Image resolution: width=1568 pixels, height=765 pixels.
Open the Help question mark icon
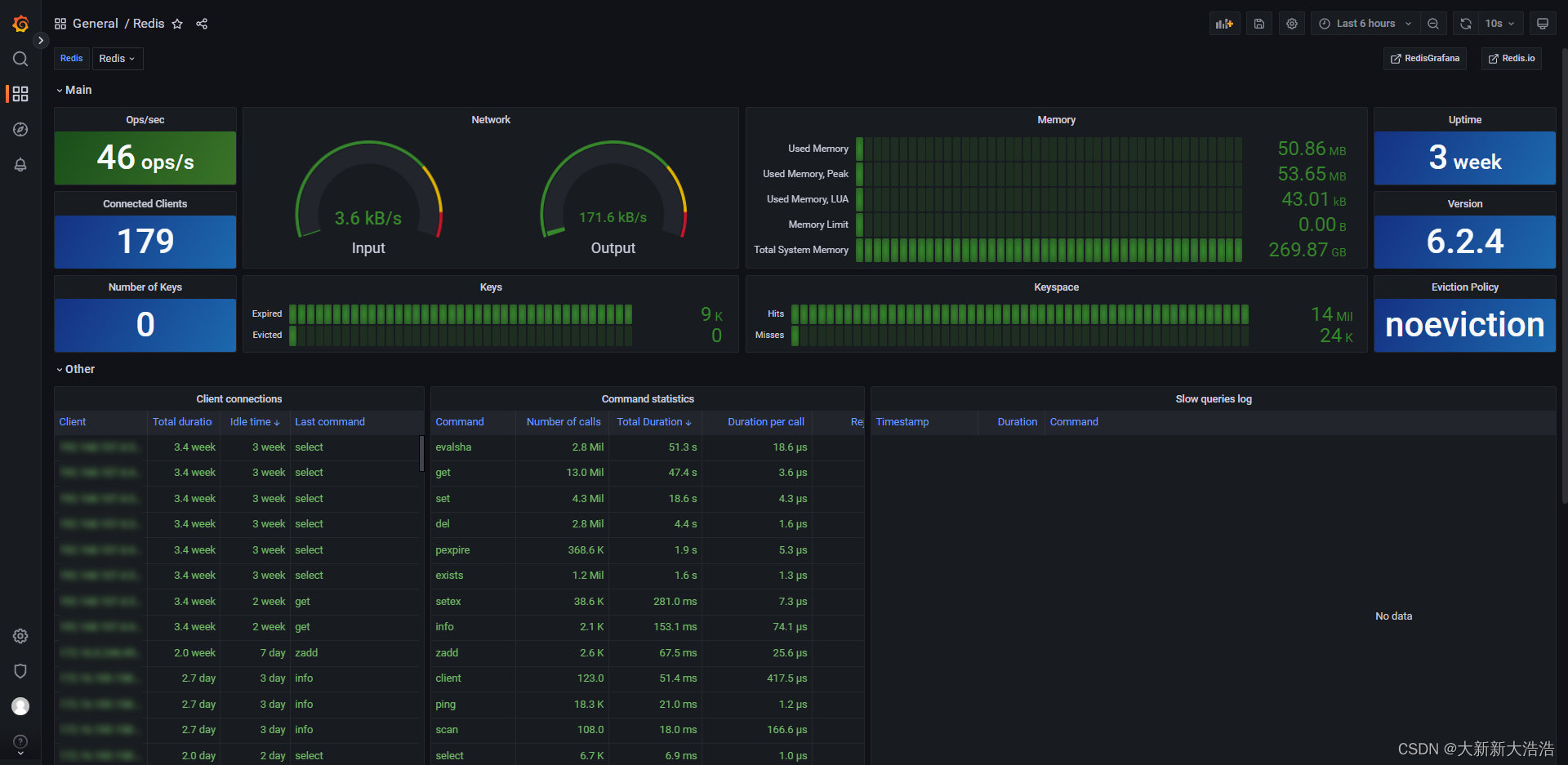pyautogui.click(x=20, y=741)
